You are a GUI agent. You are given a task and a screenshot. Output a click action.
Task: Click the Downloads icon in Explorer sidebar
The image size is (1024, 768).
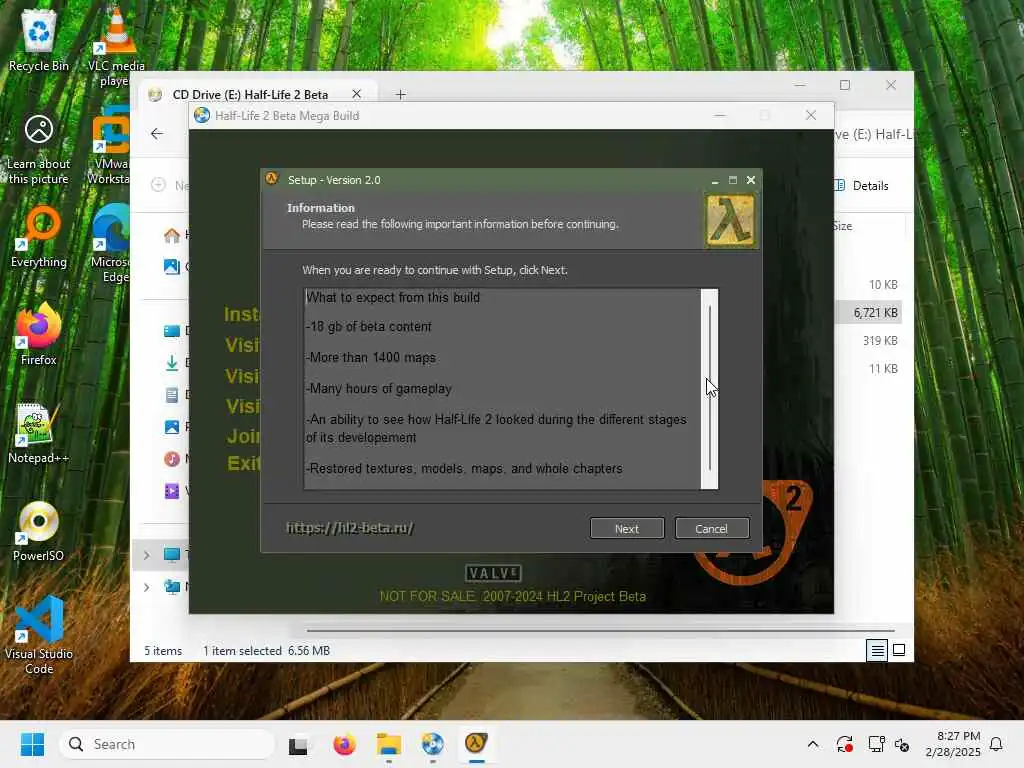point(172,362)
